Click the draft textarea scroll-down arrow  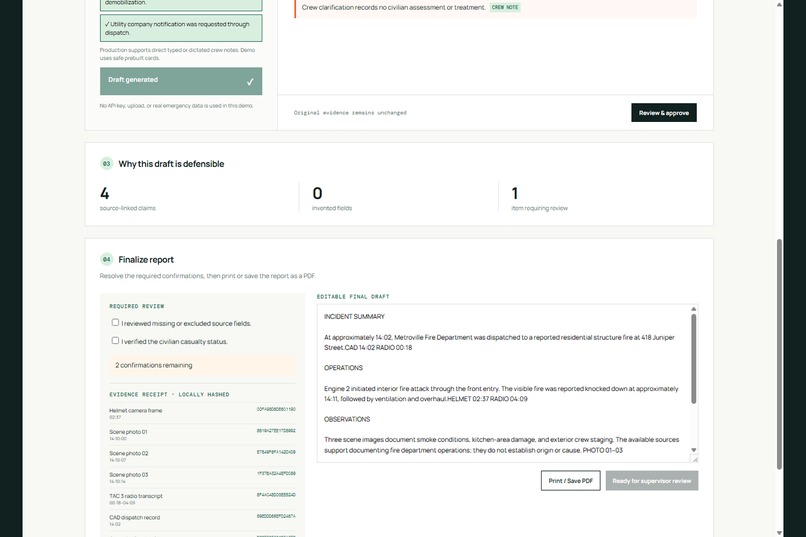[x=693, y=450]
